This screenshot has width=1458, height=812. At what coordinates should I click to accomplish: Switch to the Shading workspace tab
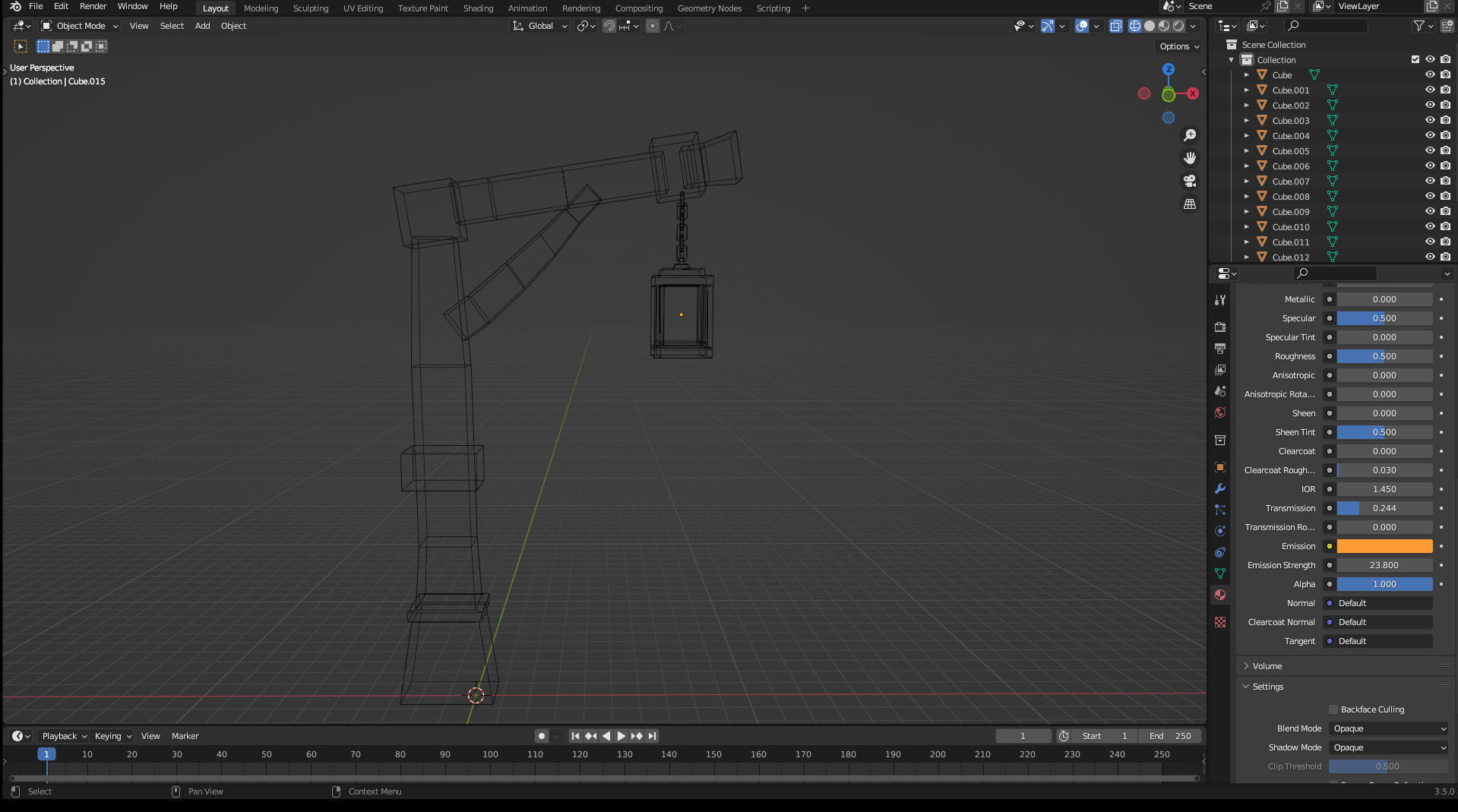pos(478,8)
